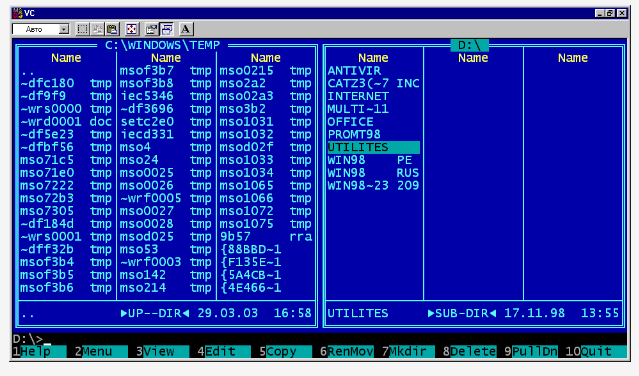Click 7 Mkdir in function key bar
The width and height of the screenshot is (639, 376).
[x=408, y=351]
